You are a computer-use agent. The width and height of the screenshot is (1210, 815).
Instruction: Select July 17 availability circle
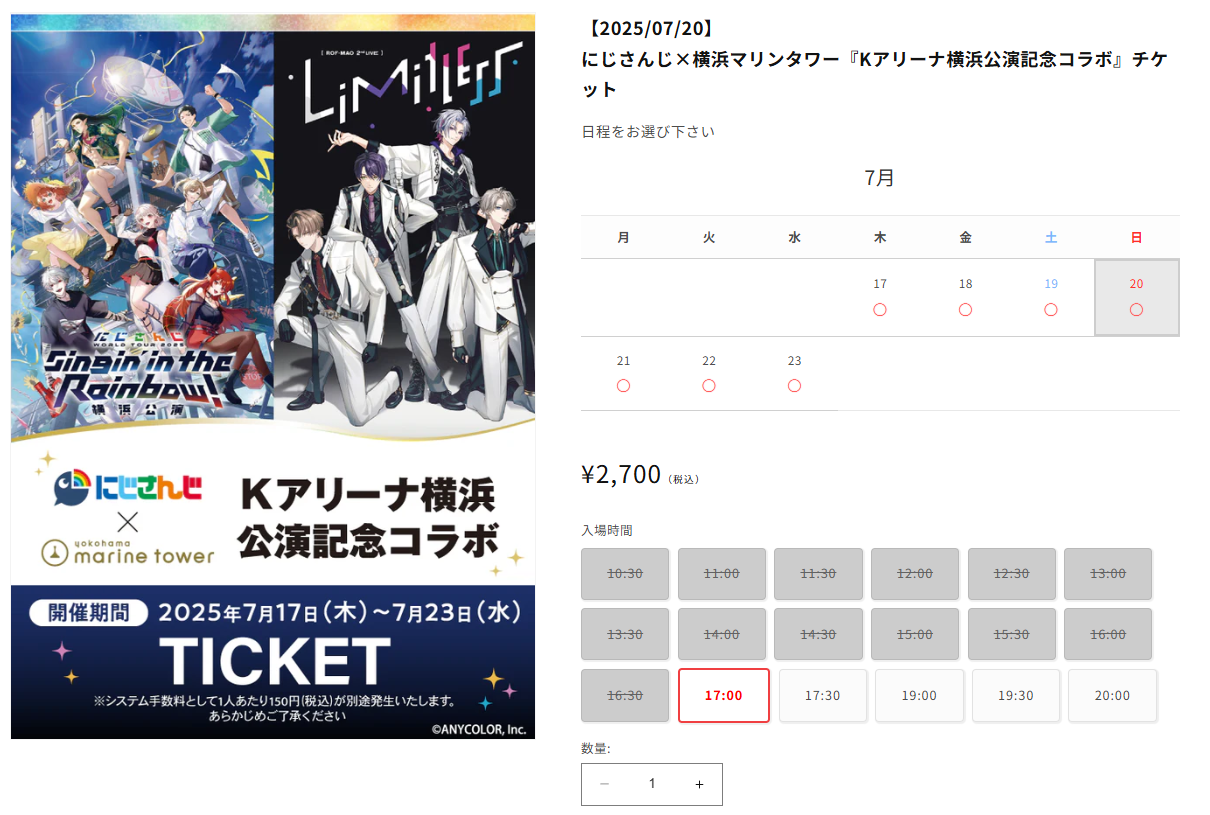click(x=880, y=310)
